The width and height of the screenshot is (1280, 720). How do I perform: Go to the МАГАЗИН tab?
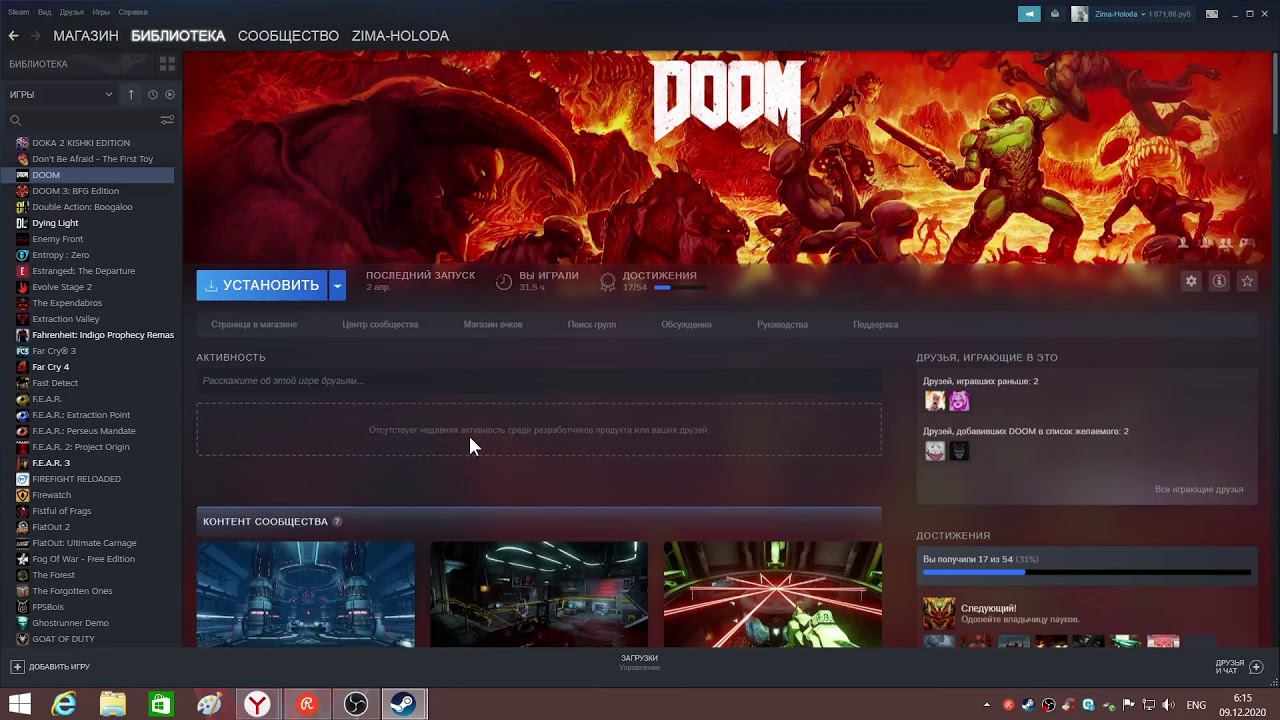coord(86,36)
